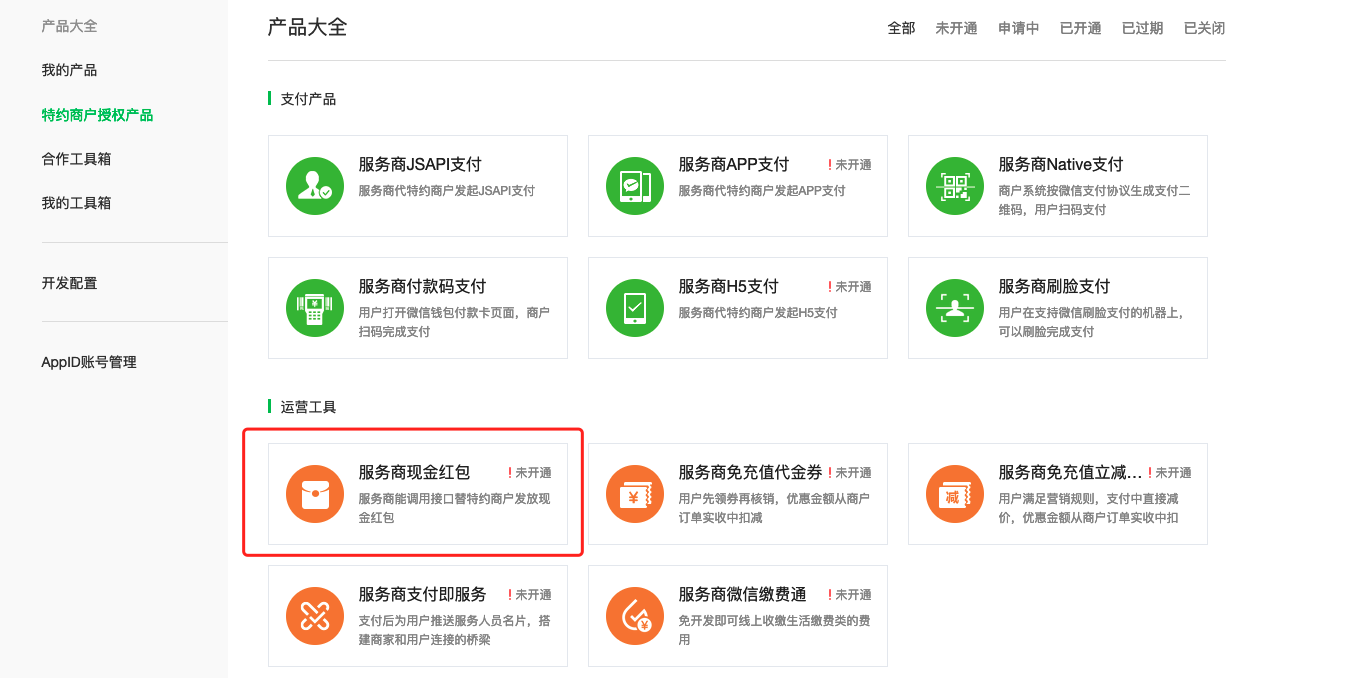Click 未开通 status on 服务商支付即服务 card

(530, 595)
